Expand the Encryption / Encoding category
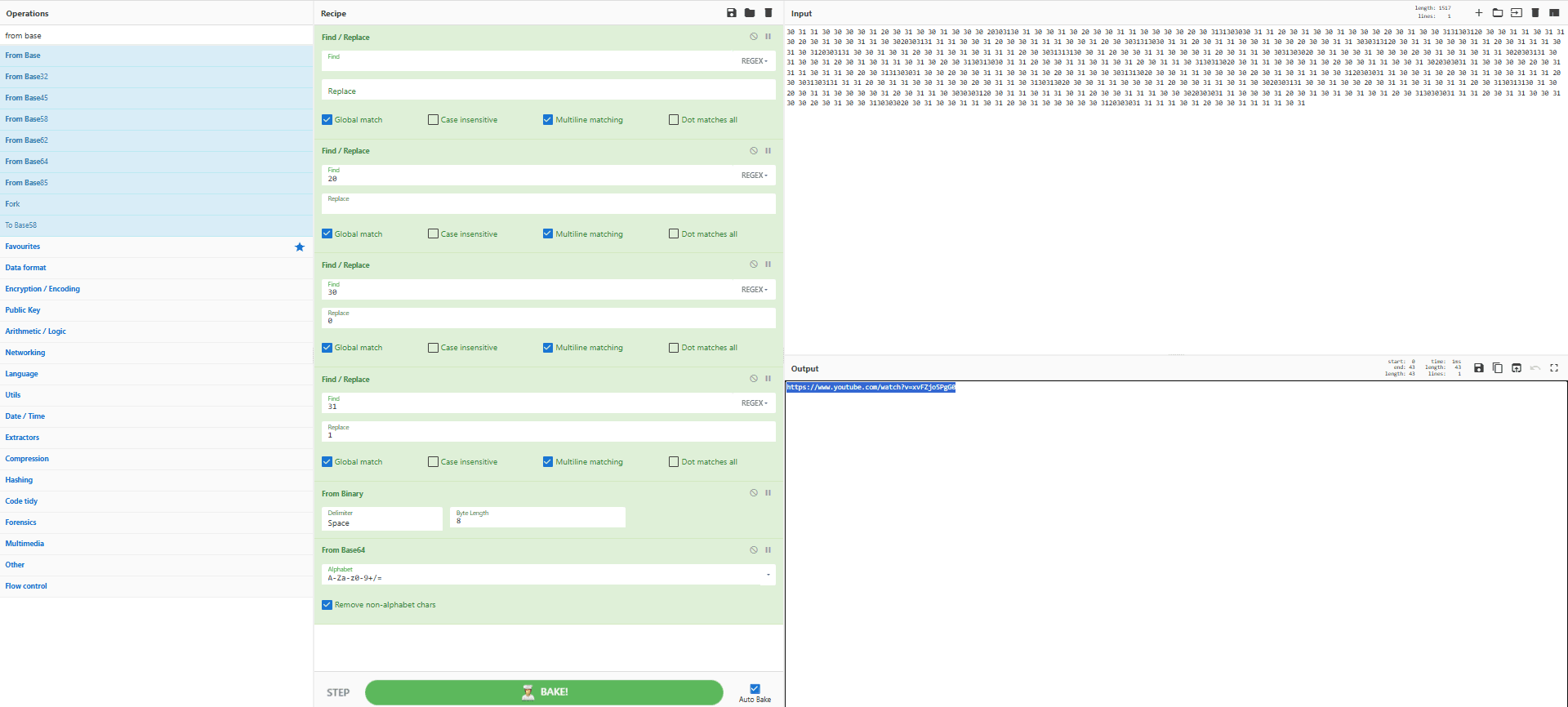Image resolution: width=1568 pixels, height=707 pixels. [42, 289]
